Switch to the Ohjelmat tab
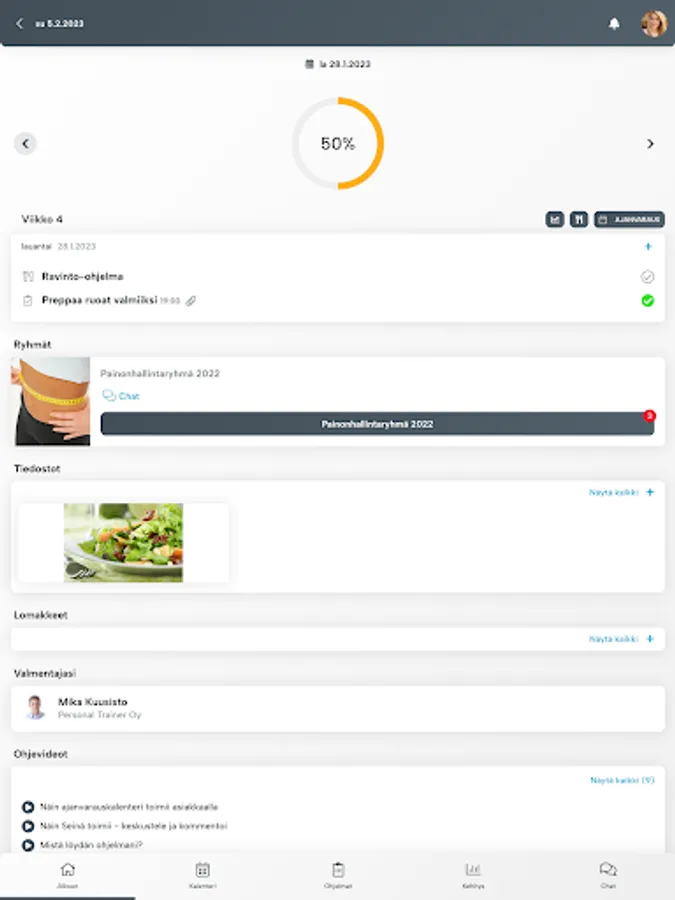Image resolution: width=675 pixels, height=900 pixels. 338,875
